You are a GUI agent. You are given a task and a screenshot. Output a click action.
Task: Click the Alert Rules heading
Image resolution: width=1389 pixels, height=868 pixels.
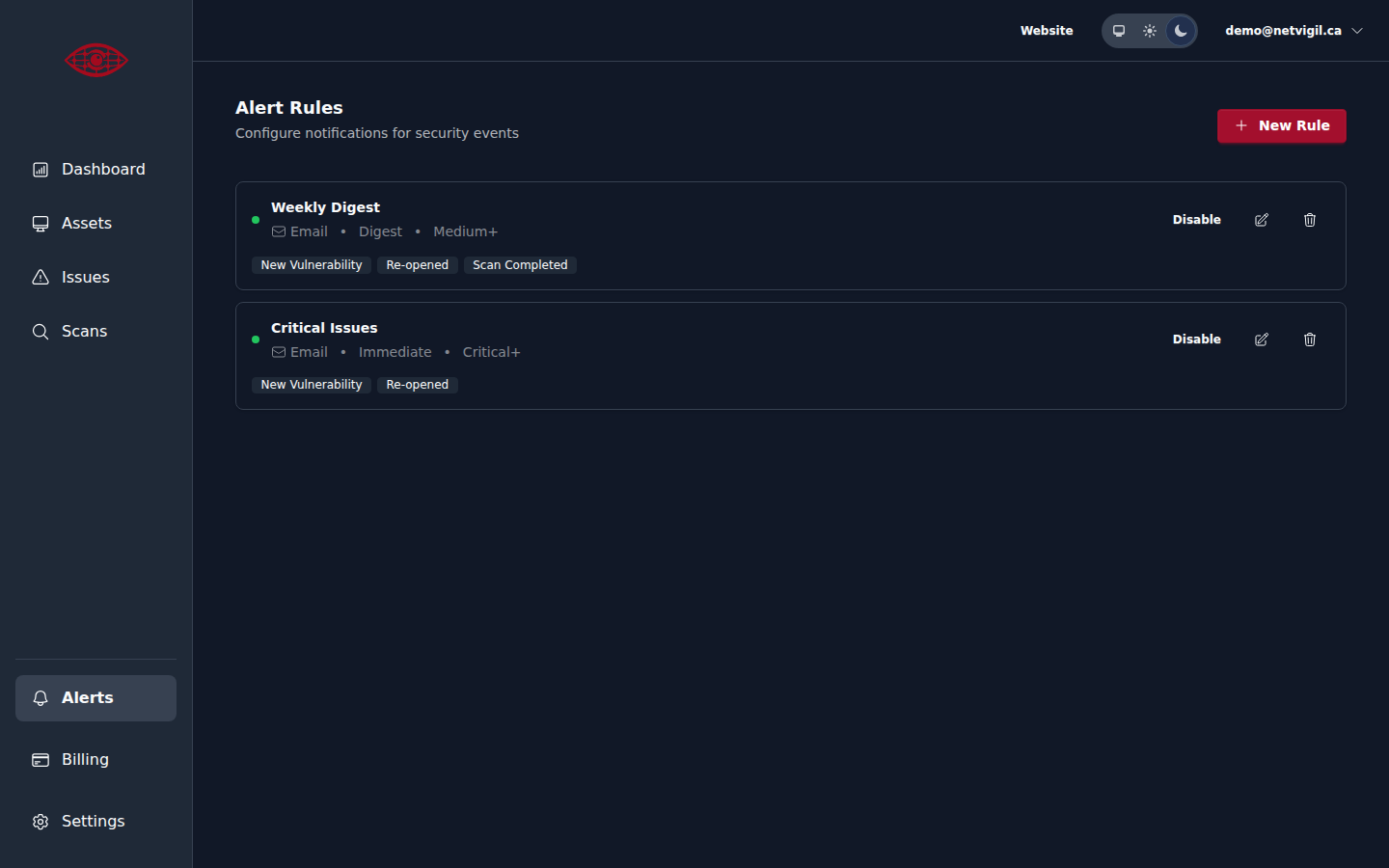point(289,108)
